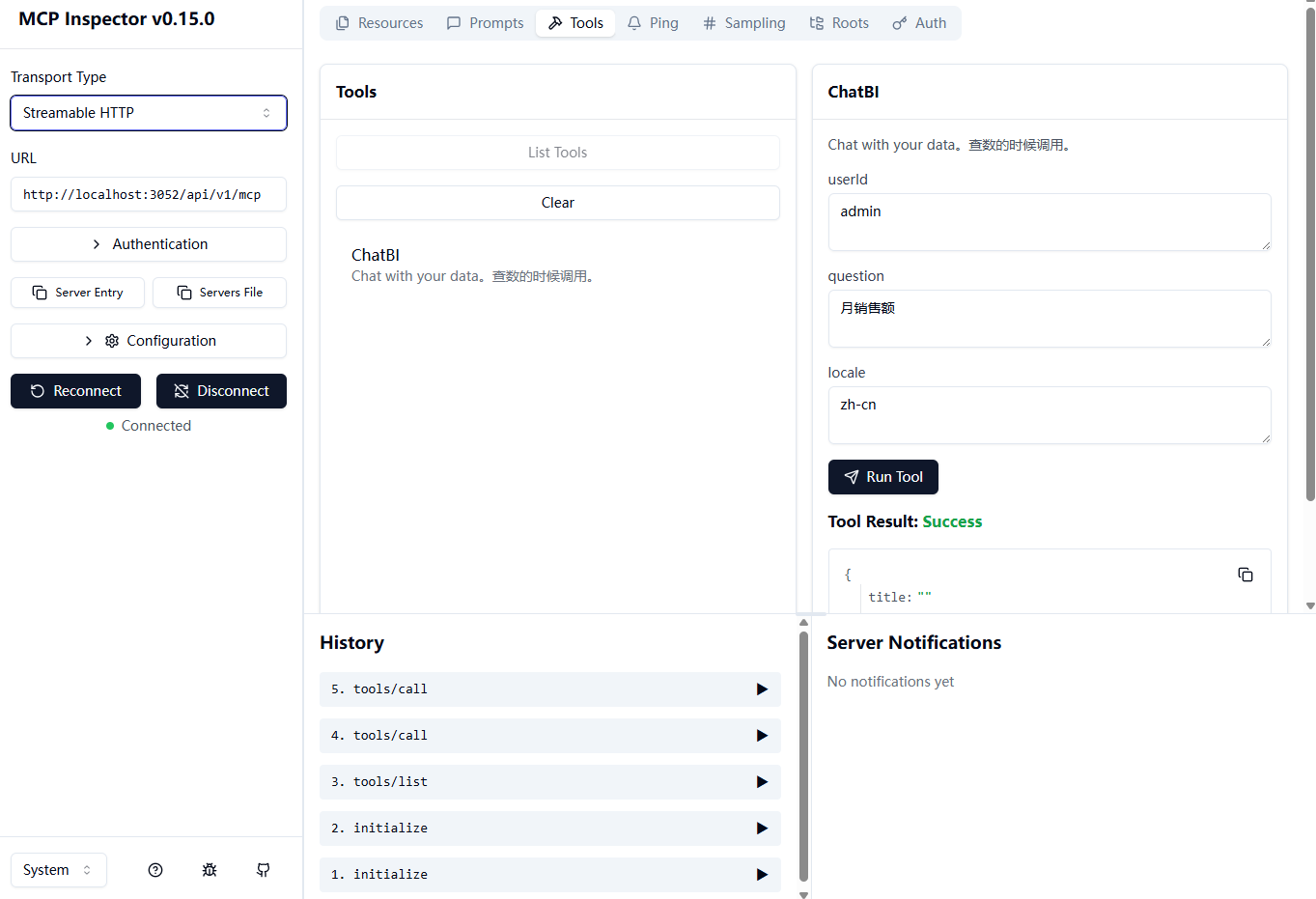Click the Ping tab bell icon
Viewport: 1316px width, 899px height.
click(x=634, y=23)
